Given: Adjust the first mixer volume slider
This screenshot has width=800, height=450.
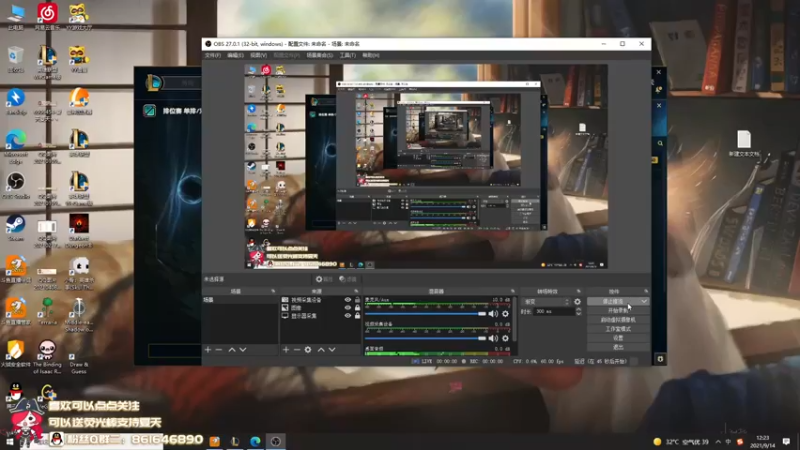Looking at the screenshot, I should pos(426,314).
